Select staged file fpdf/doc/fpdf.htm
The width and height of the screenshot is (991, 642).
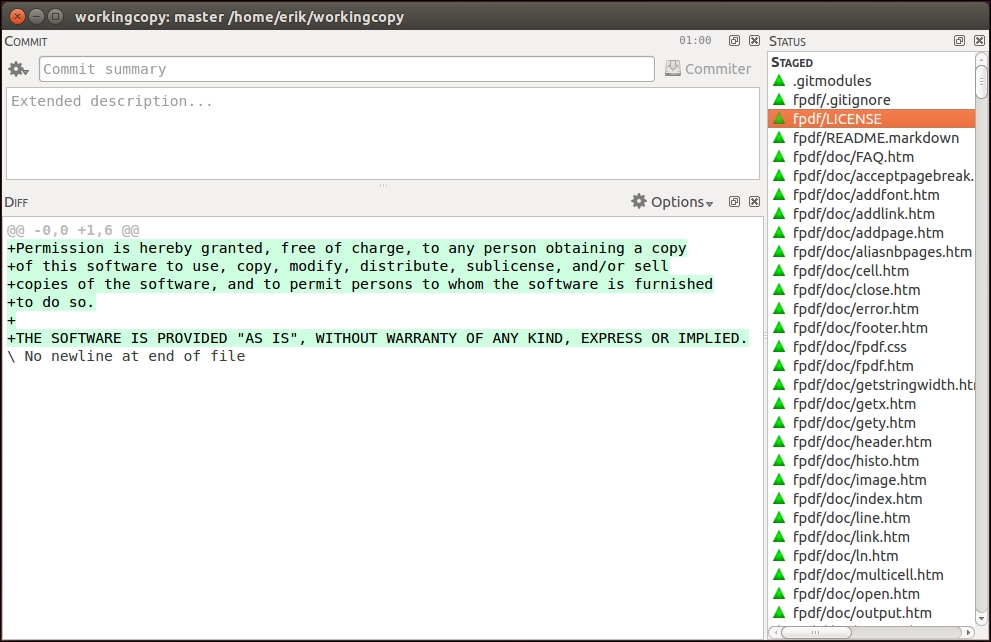click(872, 365)
